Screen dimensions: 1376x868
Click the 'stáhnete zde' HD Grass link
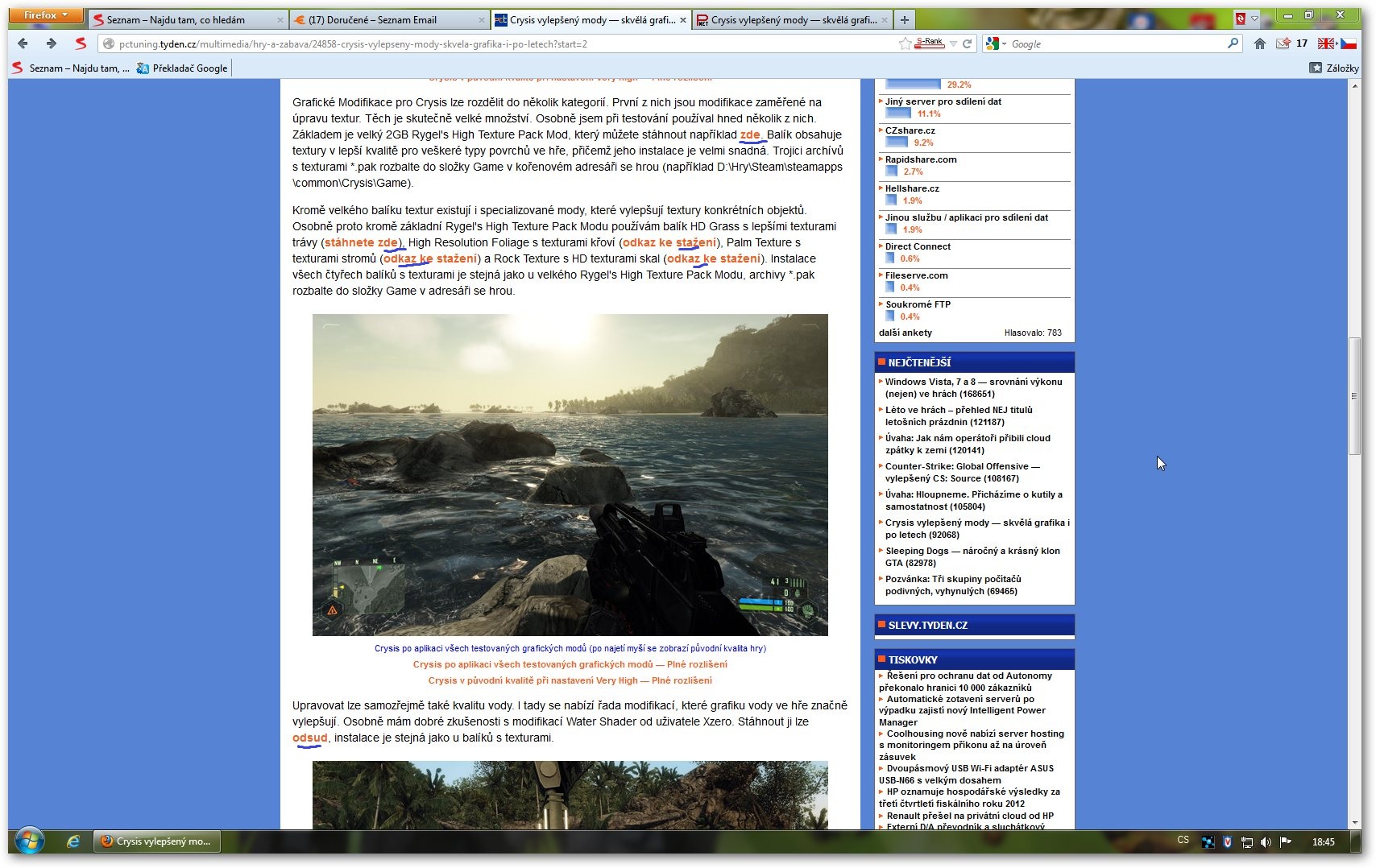362,242
